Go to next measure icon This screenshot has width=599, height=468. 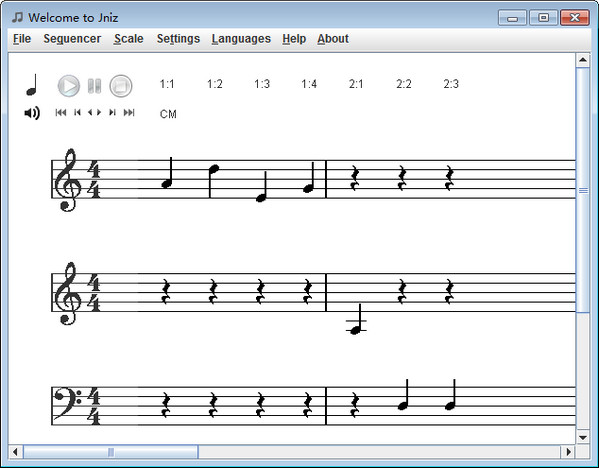point(112,112)
